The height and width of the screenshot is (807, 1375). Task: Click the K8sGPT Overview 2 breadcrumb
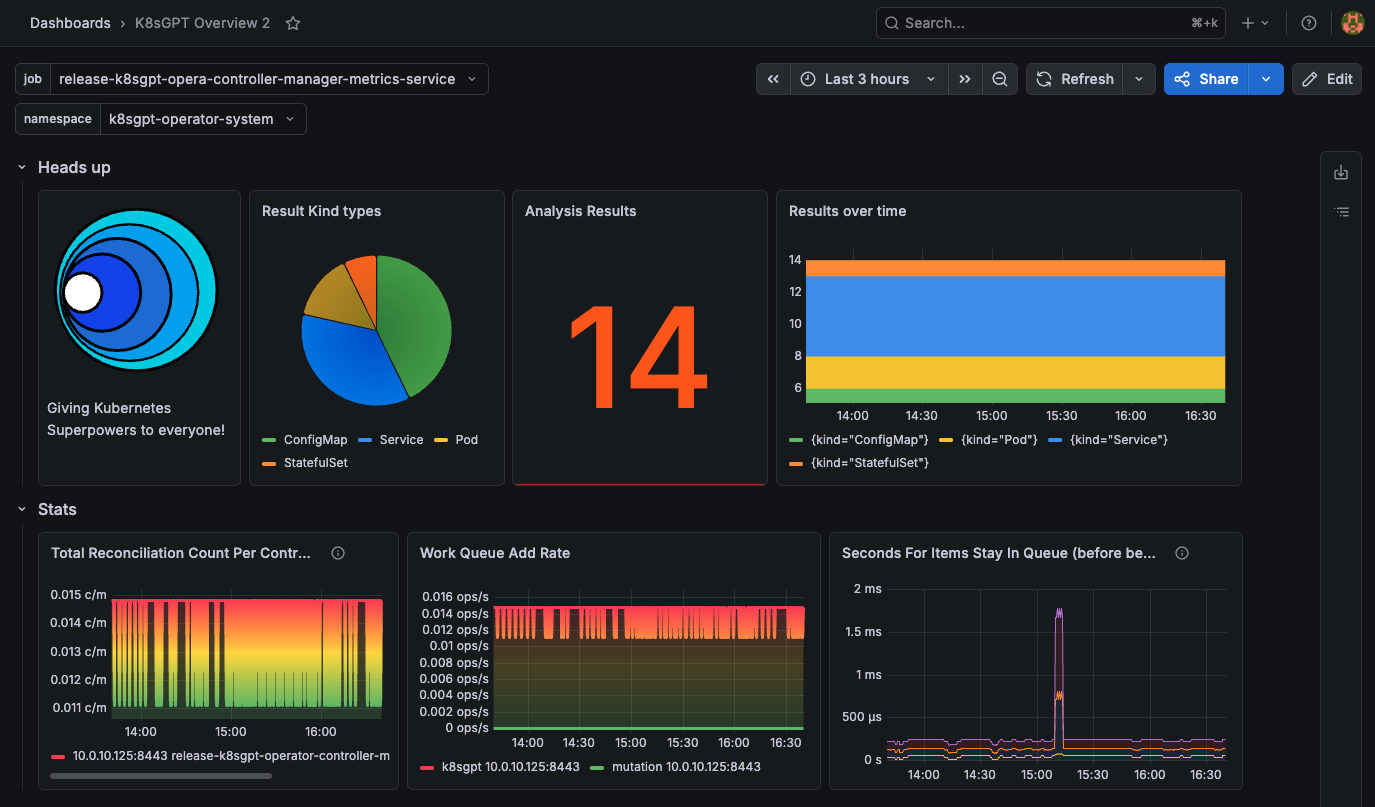pyautogui.click(x=202, y=23)
